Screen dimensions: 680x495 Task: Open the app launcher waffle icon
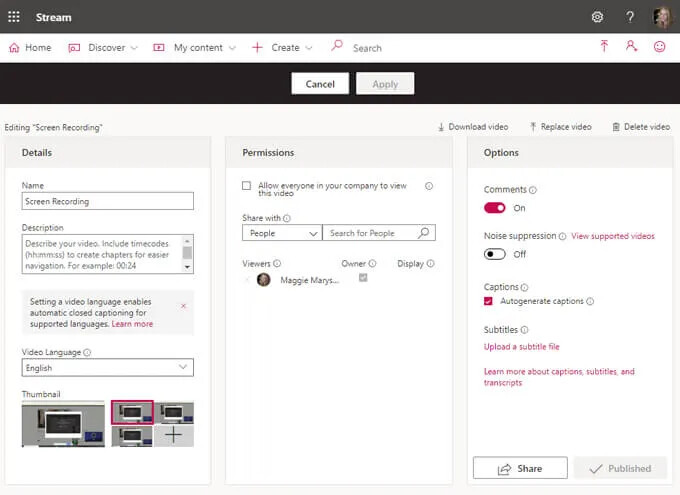tap(14, 17)
